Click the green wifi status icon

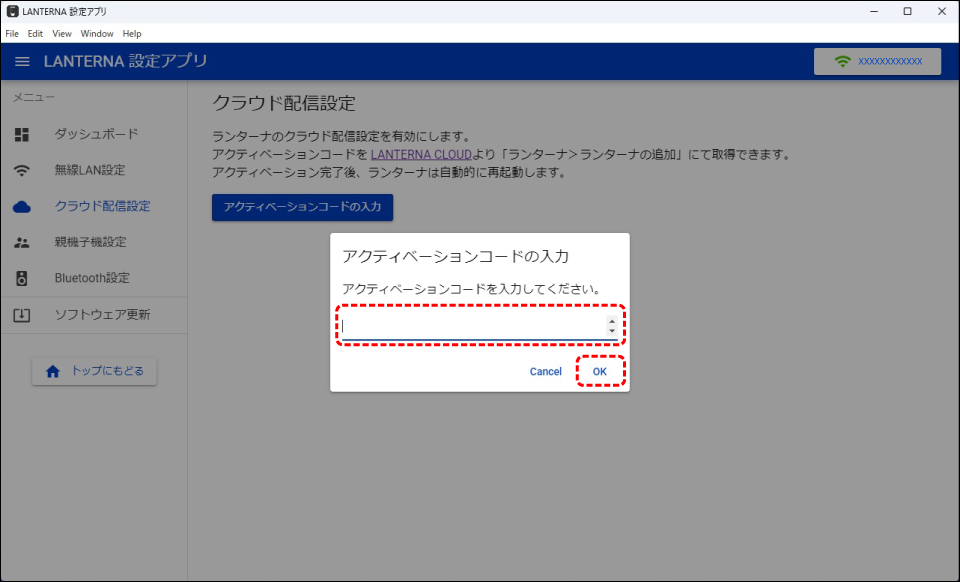tap(842, 62)
